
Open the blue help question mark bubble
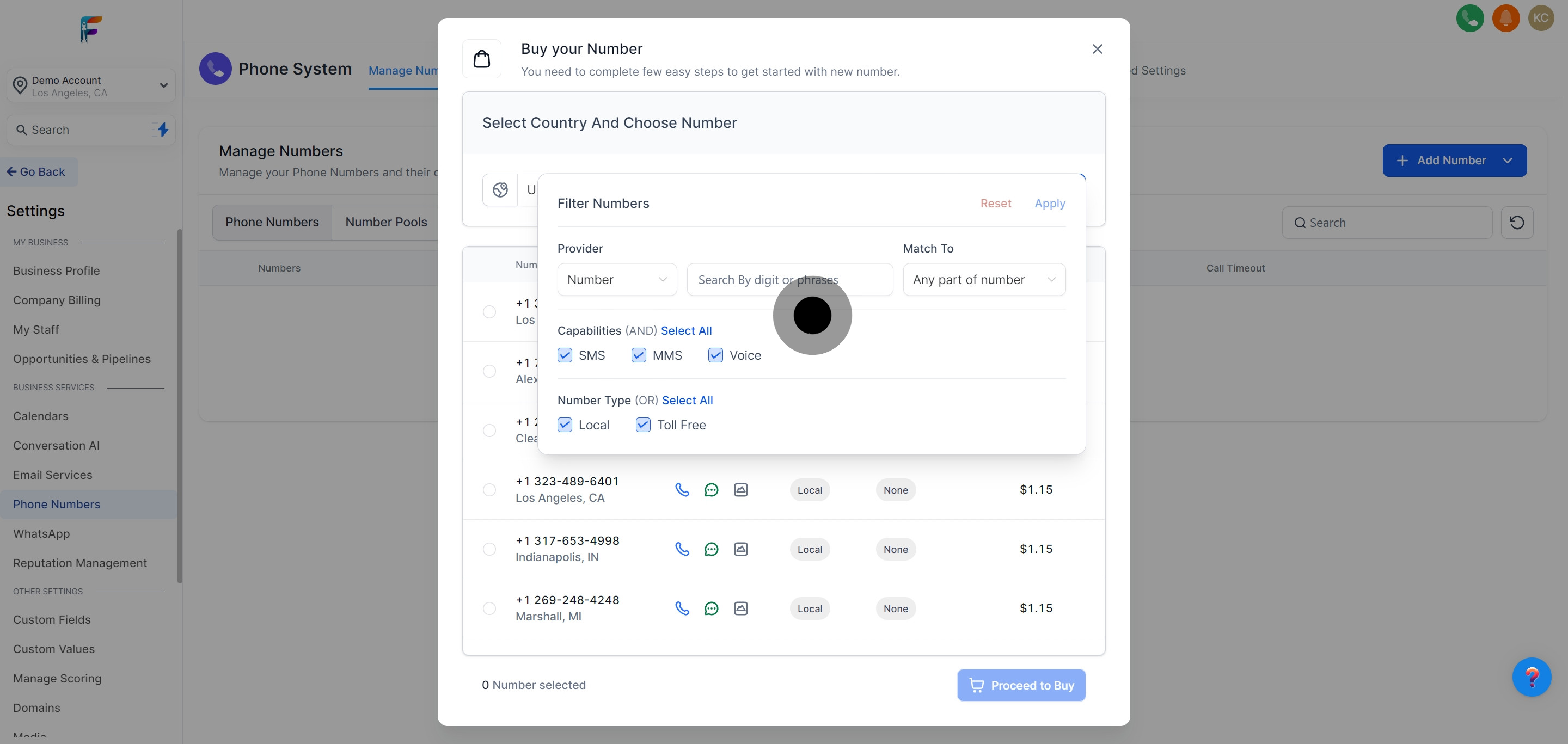pos(1531,677)
